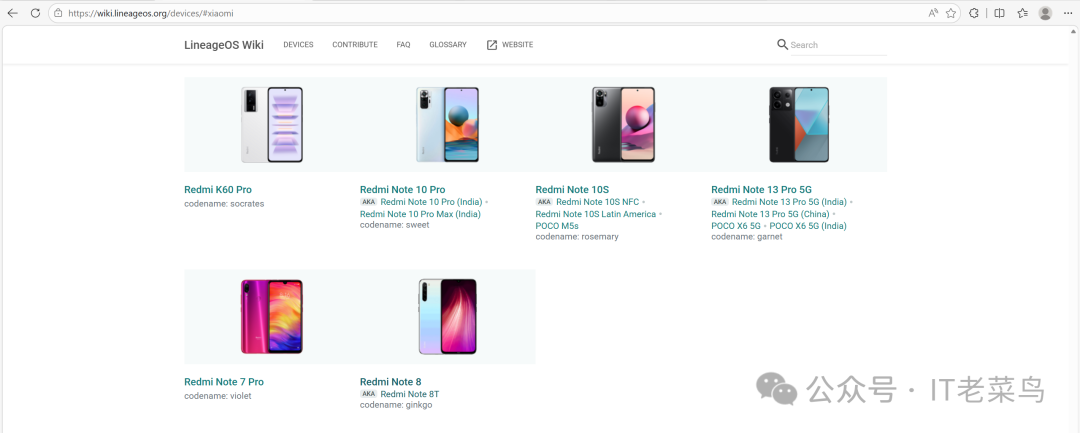
Task: Open the Read Aloud icon
Action: [x=933, y=13]
